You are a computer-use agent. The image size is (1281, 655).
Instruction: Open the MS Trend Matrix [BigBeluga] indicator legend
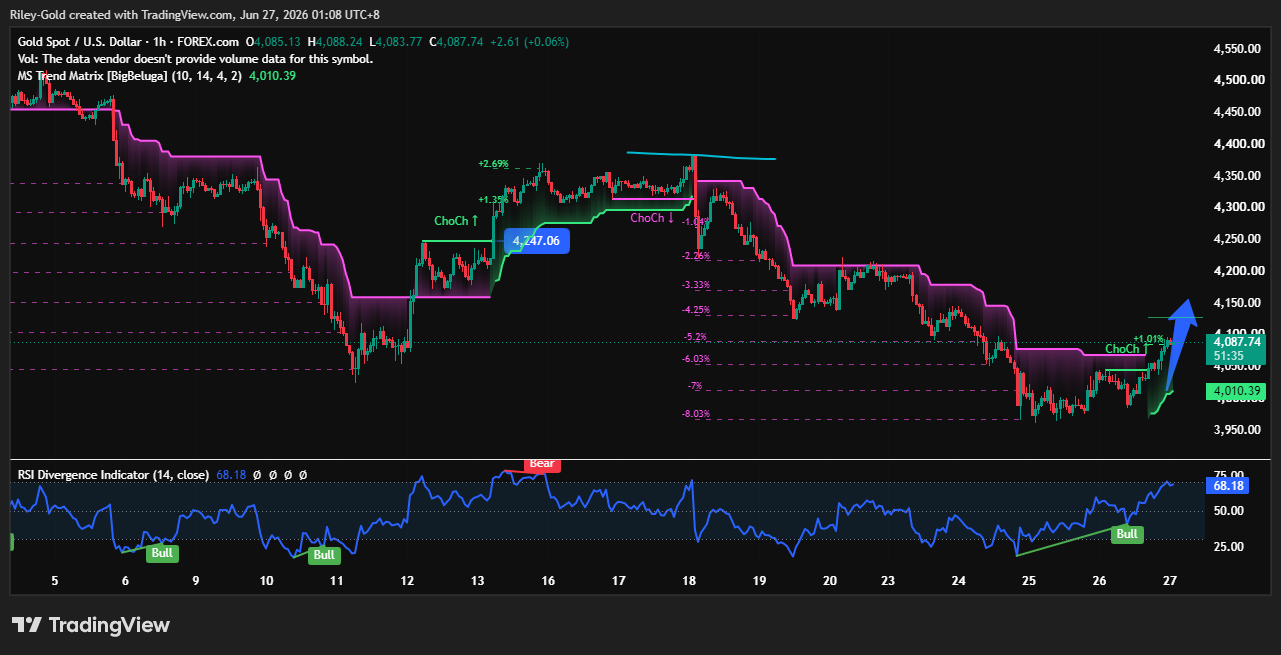pos(130,76)
